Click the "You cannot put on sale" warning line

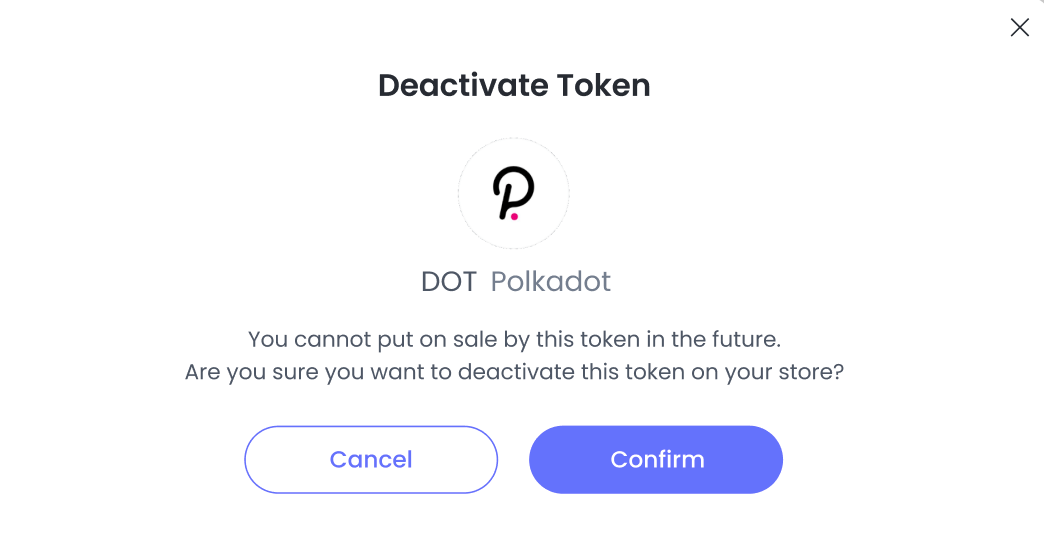514,340
